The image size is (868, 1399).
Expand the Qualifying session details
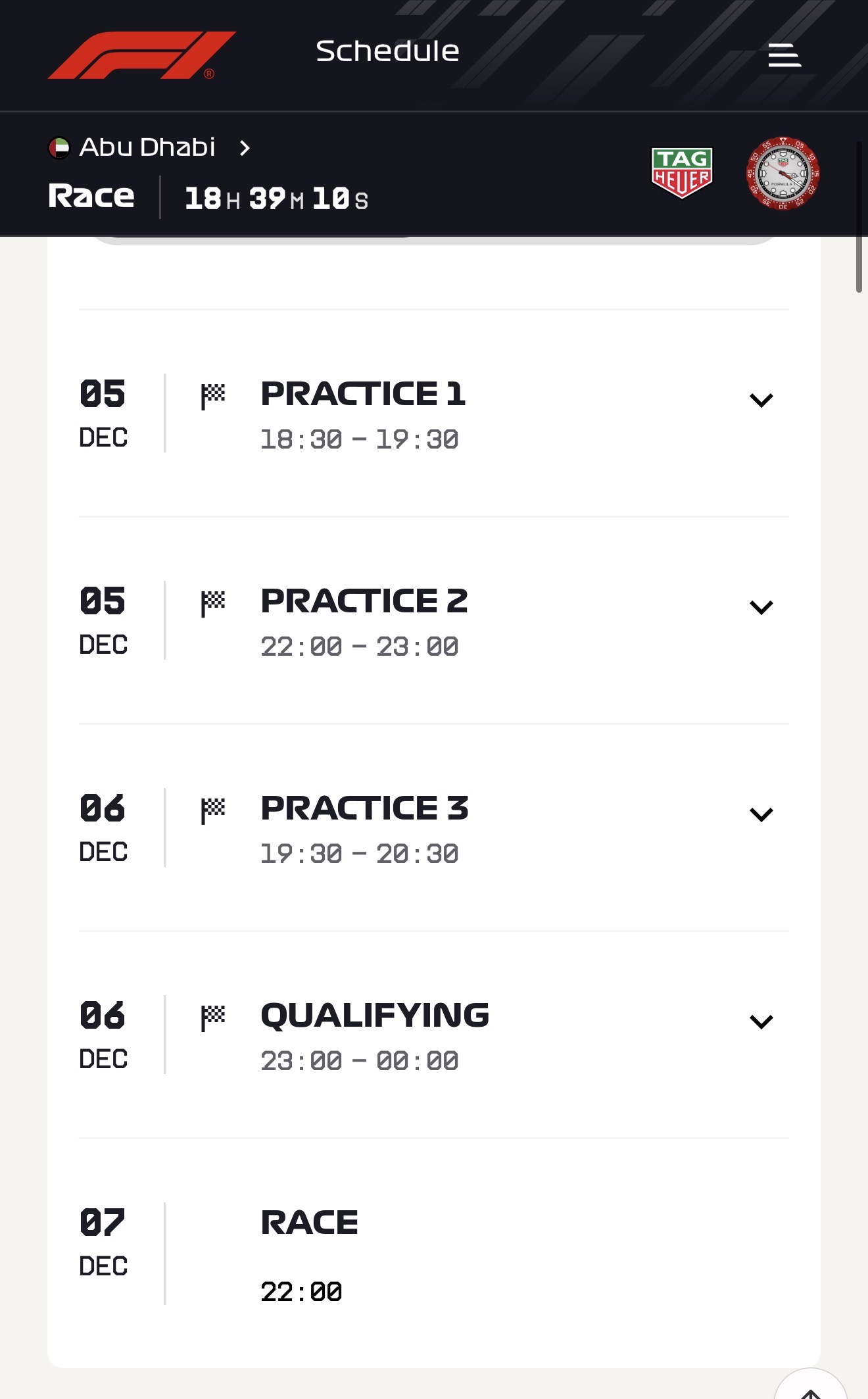coord(761,1021)
